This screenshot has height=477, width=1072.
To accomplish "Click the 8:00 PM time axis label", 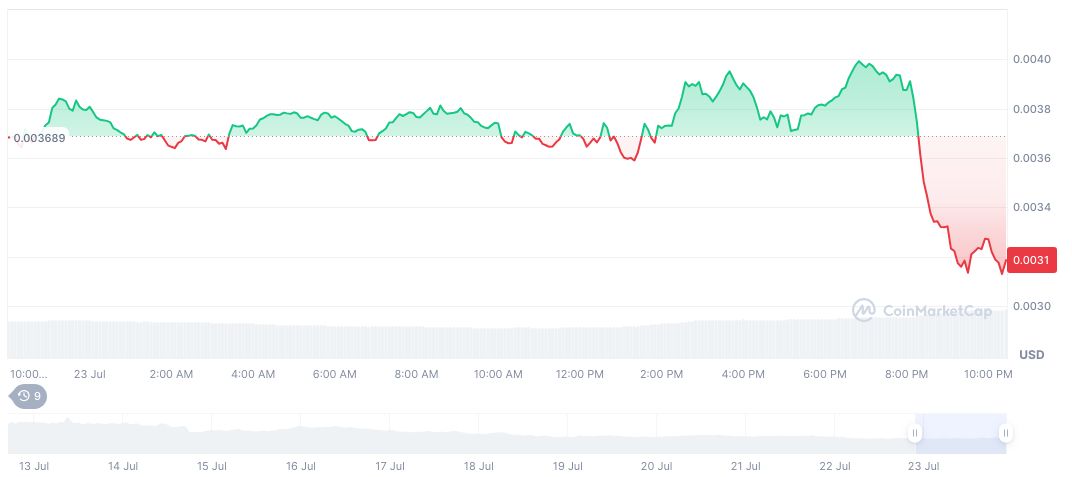I will [906, 374].
